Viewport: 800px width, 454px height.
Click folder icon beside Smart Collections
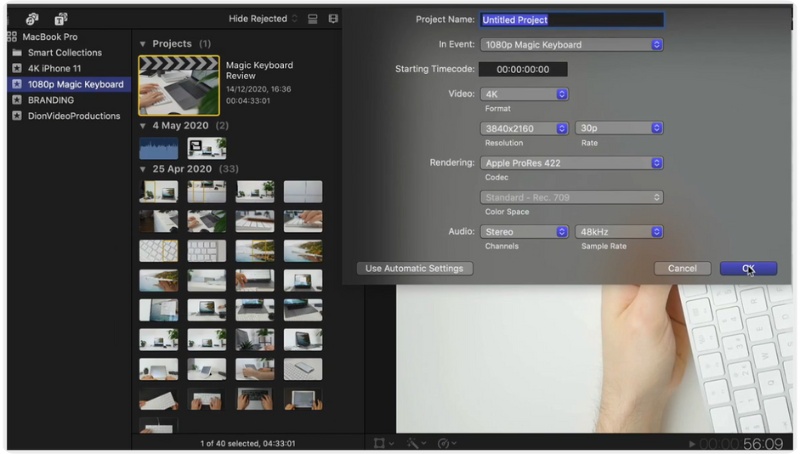click(17, 53)
